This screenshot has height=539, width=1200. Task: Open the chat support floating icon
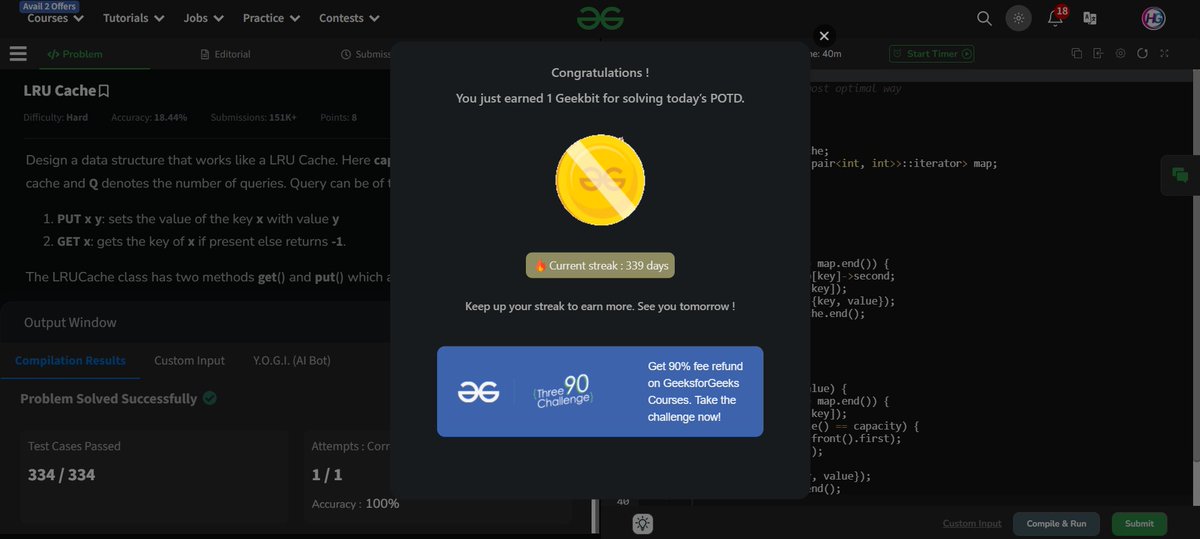[x=1180, y=175]
